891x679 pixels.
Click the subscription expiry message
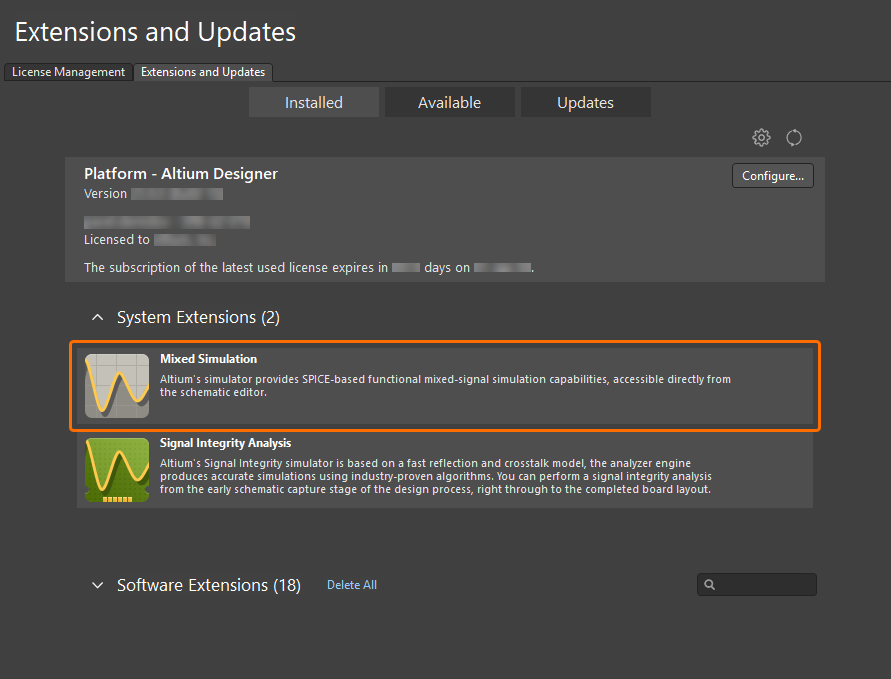tap(309, 268)
